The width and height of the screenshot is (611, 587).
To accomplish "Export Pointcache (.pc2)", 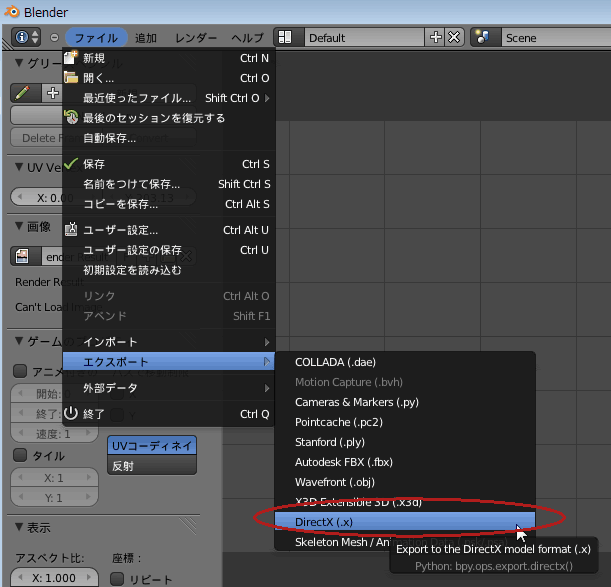I will pyautogui.click(x=405, y=422).
